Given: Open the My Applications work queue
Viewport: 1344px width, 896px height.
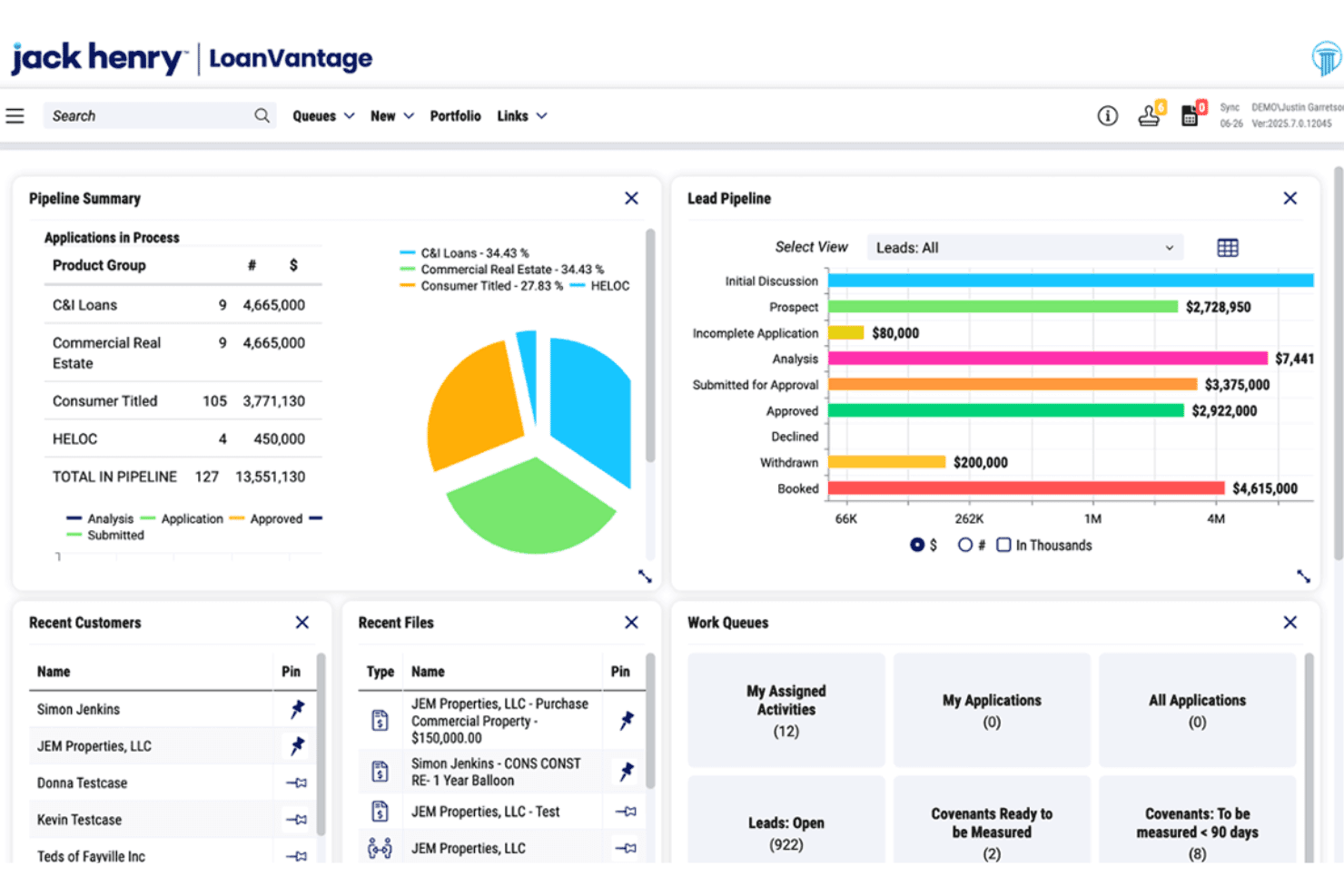Looking at the screenshot, I should [x=992, y=711].
